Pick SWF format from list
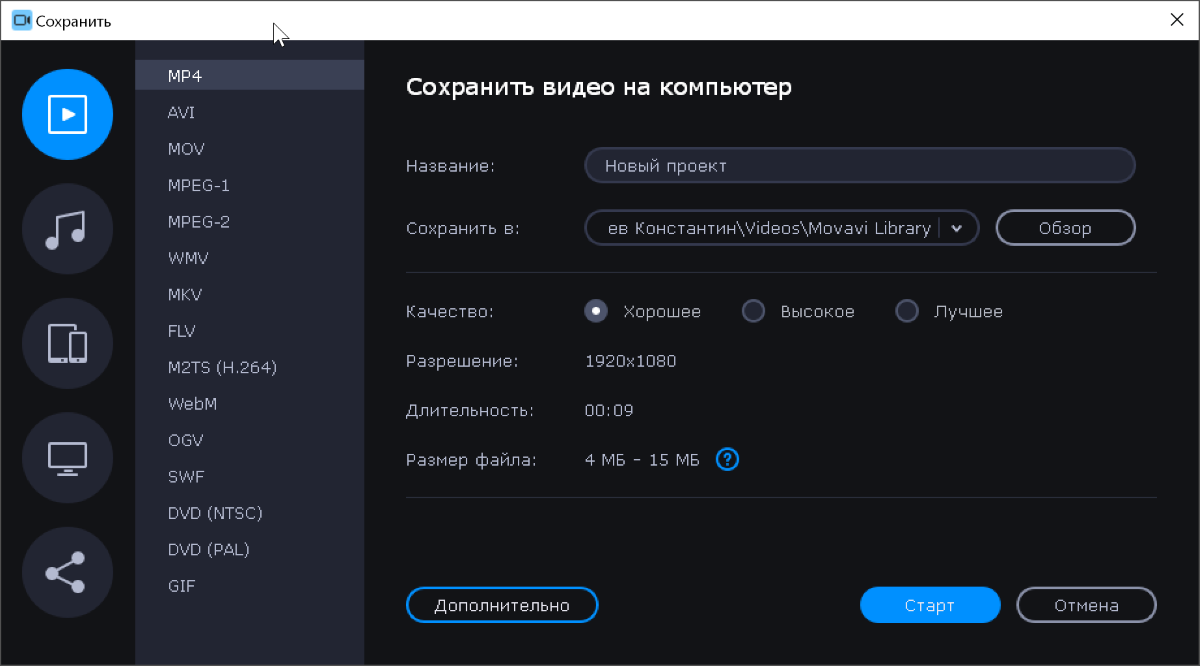Viewport: 1200px width, 666px height. (x=250, y=477)
